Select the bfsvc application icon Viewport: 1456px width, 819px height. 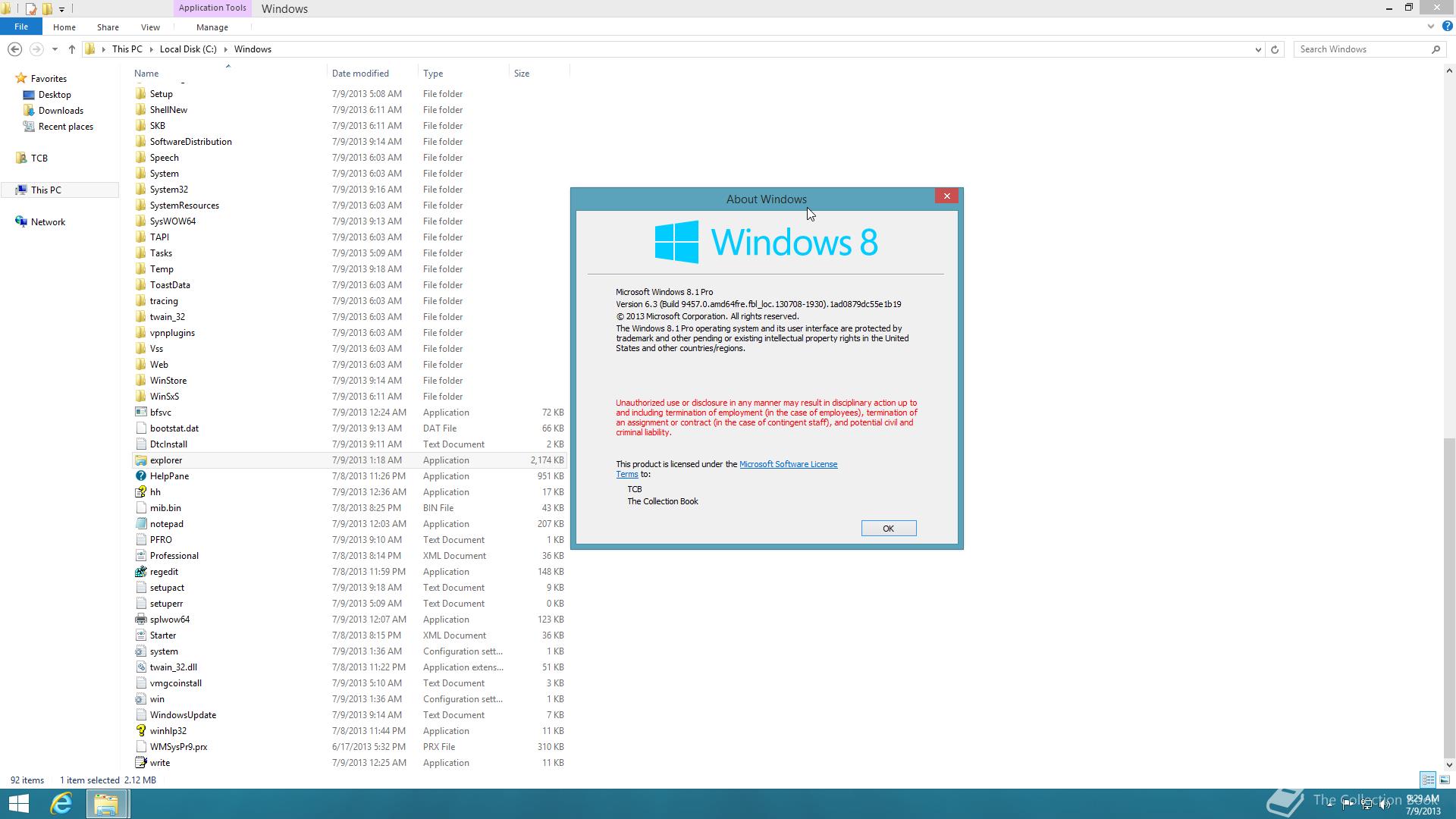coord(140,413)
